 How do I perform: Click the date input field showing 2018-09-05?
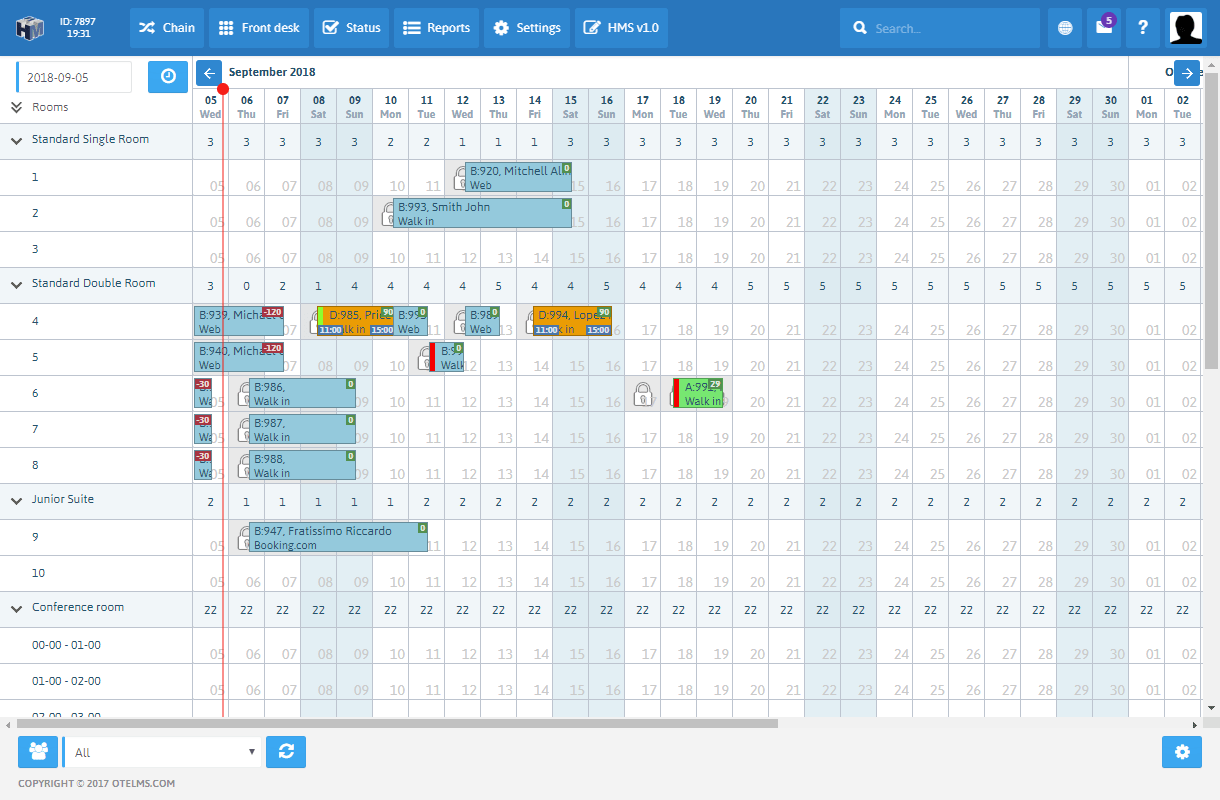click(76, 77)
